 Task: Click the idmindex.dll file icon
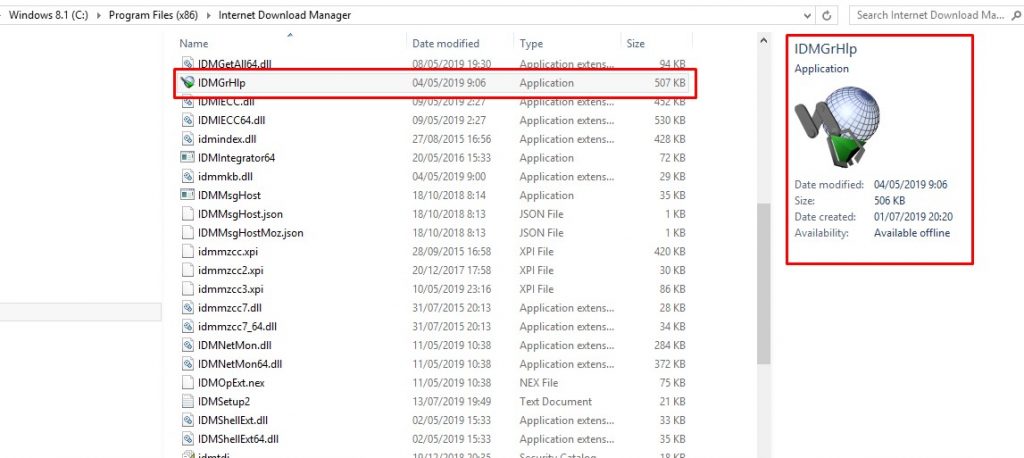pos(188,139)
